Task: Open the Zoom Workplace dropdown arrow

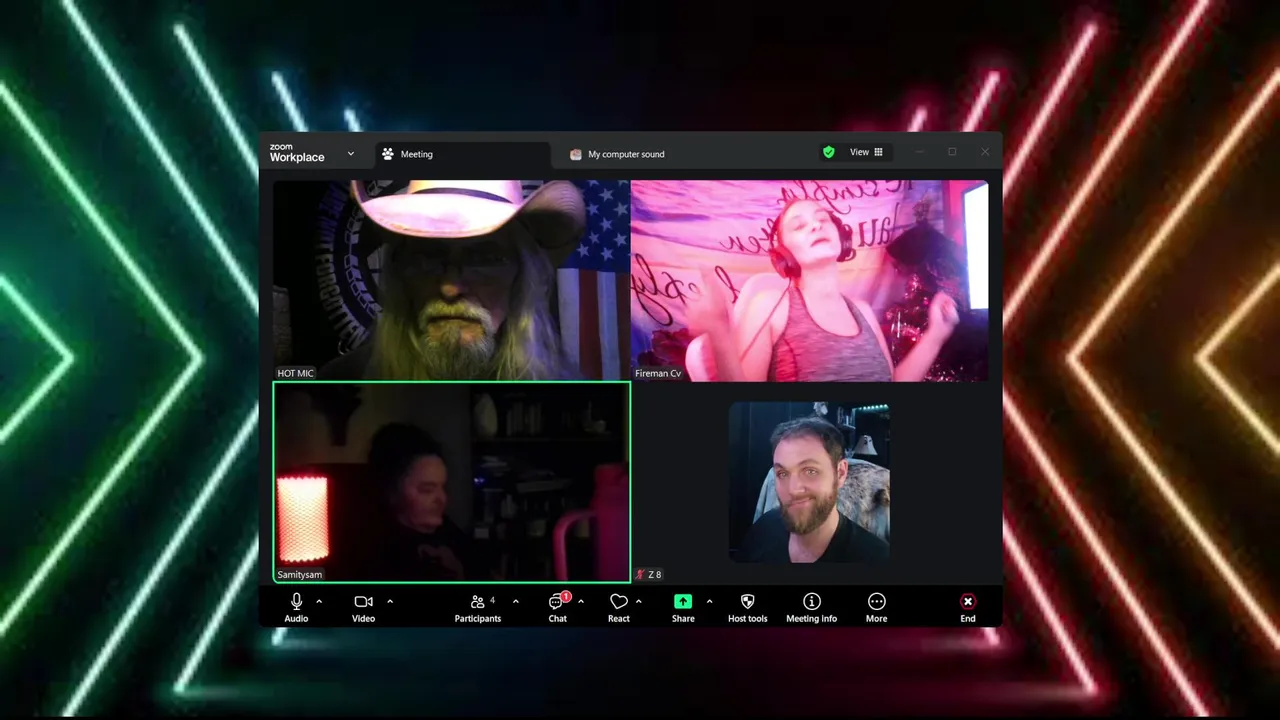Action: point(351,154)
